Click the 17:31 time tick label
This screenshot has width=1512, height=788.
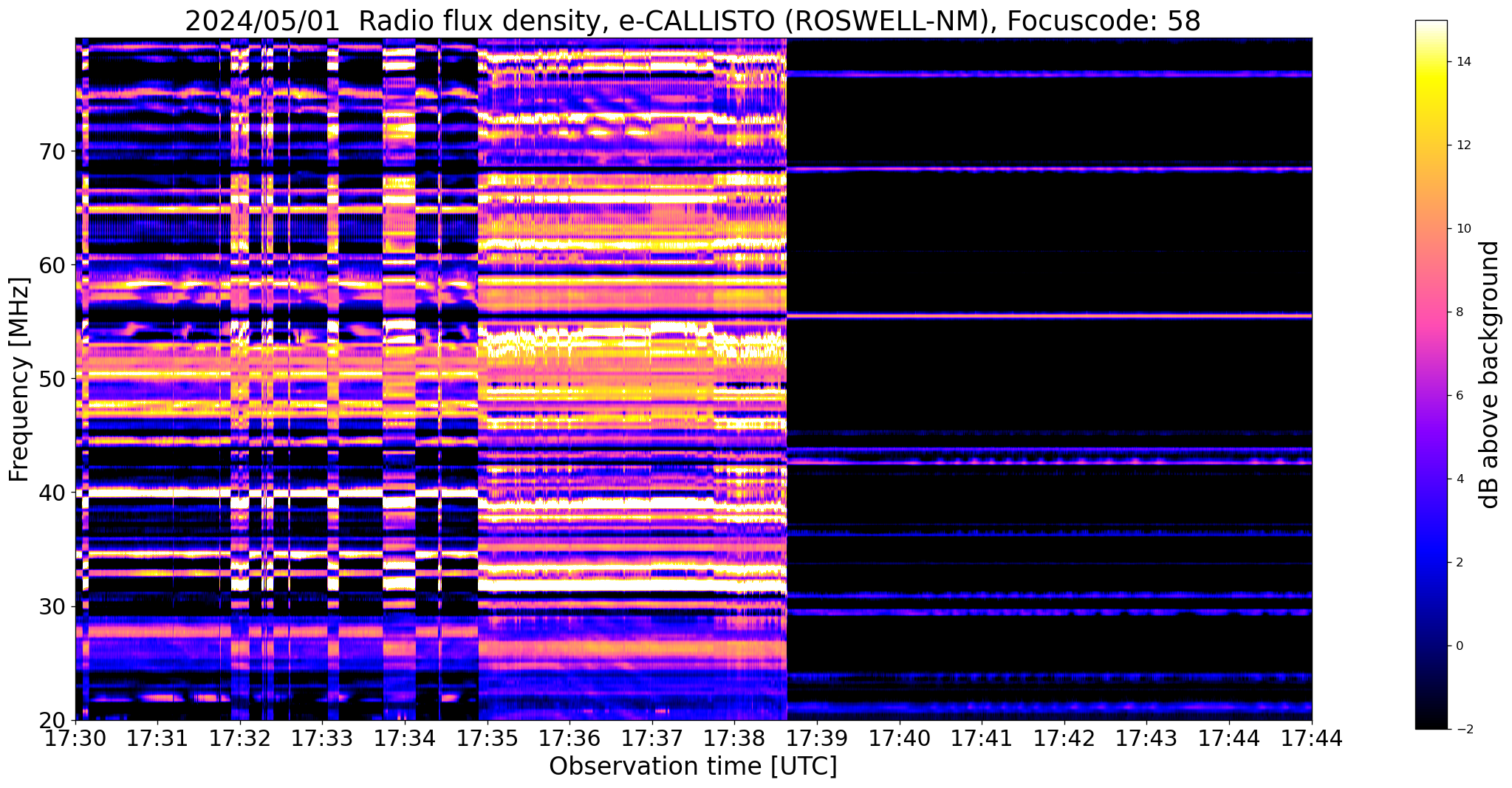point(157,738)
